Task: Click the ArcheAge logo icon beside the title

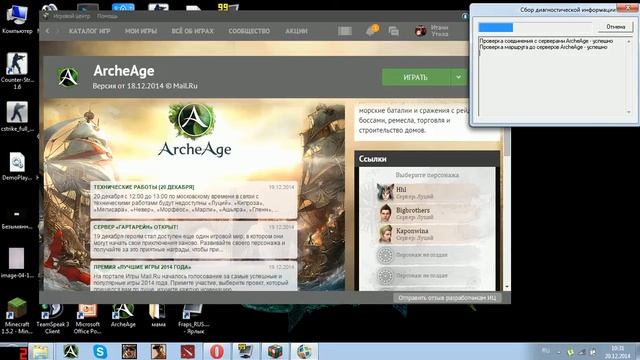Action: [x=68, y=77]
